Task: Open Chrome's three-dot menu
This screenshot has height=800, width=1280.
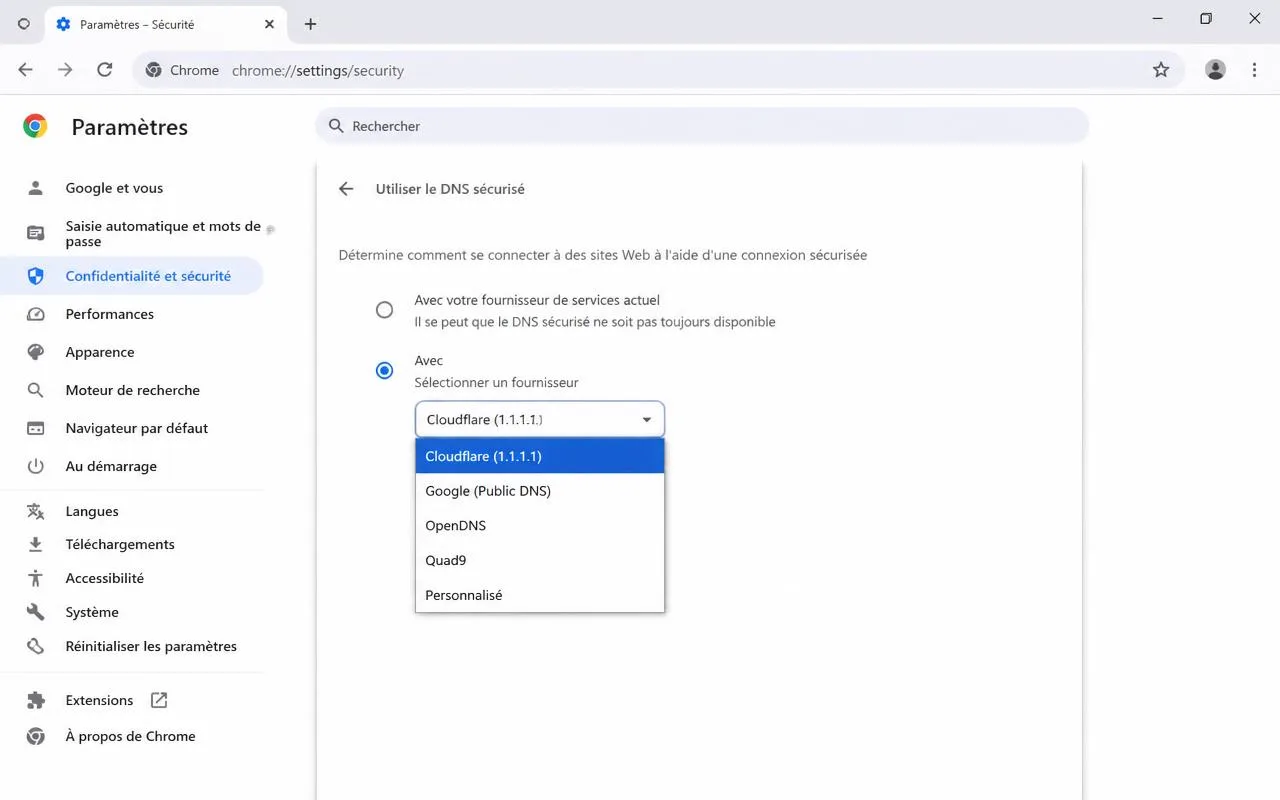Action: (1254, 70)
